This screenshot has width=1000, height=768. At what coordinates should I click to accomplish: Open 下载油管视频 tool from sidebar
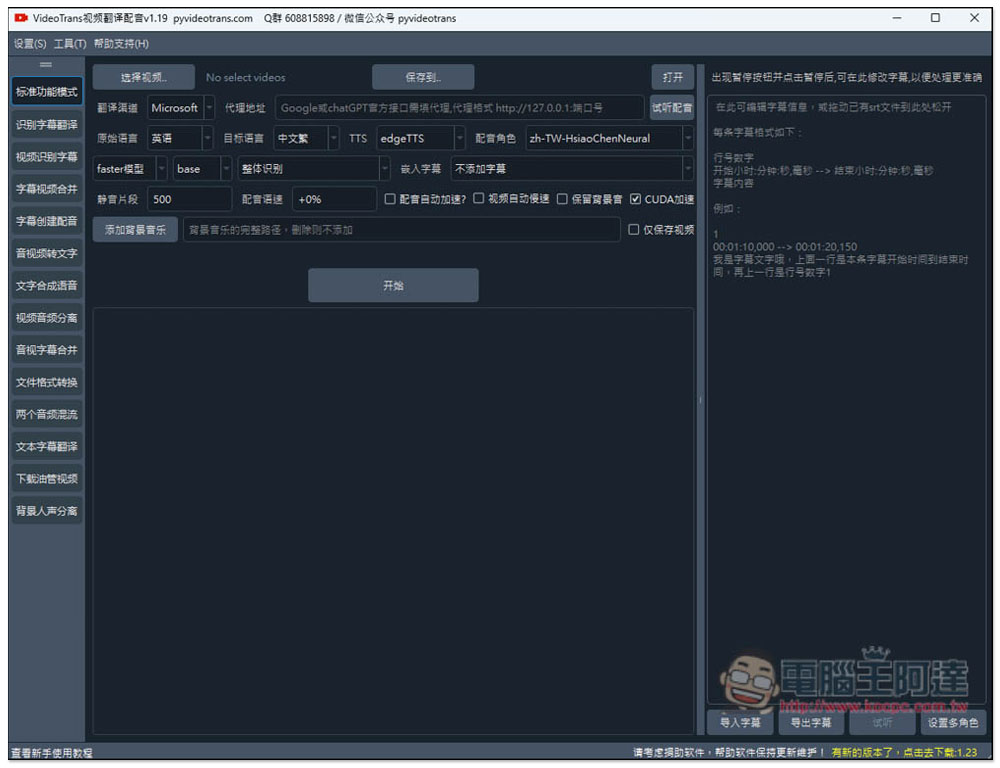click(47, 478)
